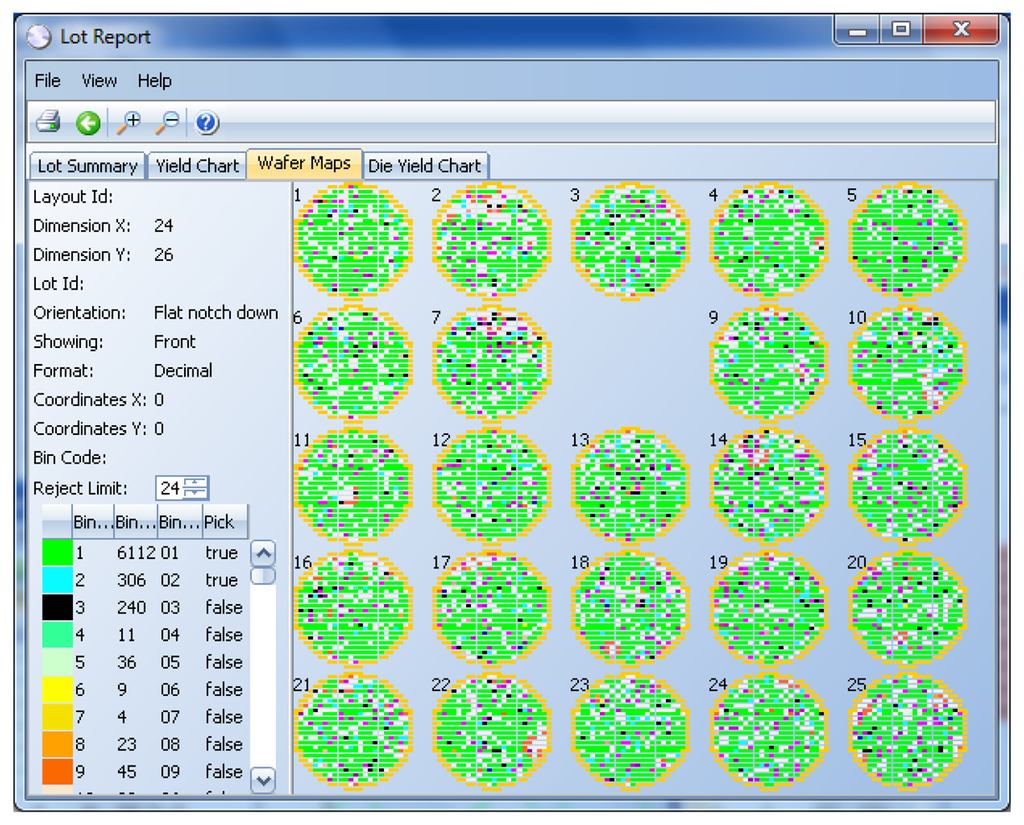1024x825 pixels.
Task: Switch to the Die Yield Chart tab
Action: tap(424, 166)
